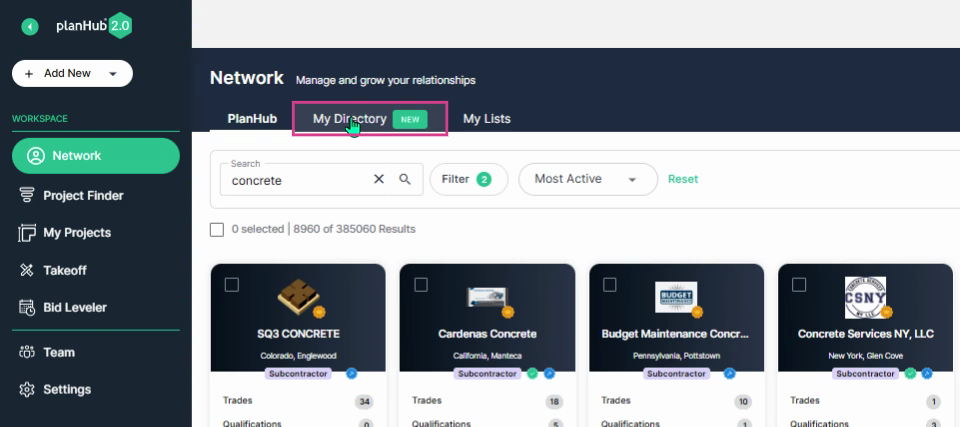The image size is (960, 427).
Task: Open Concrete Services NY, LLC name
Action: (x=866, y=334)
